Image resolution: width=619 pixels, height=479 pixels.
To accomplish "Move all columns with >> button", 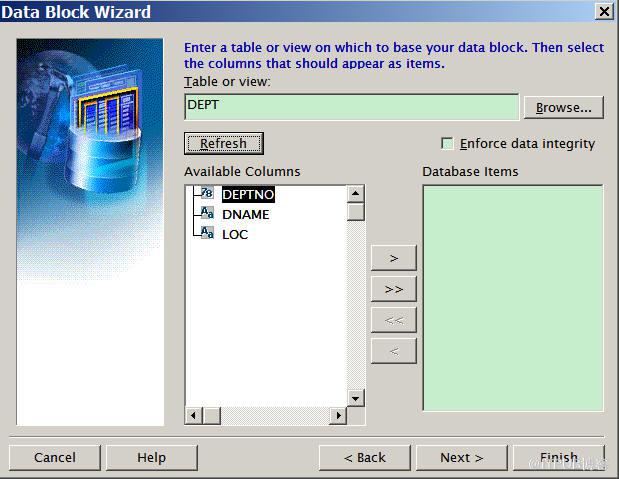I will [x=394, y=289].
